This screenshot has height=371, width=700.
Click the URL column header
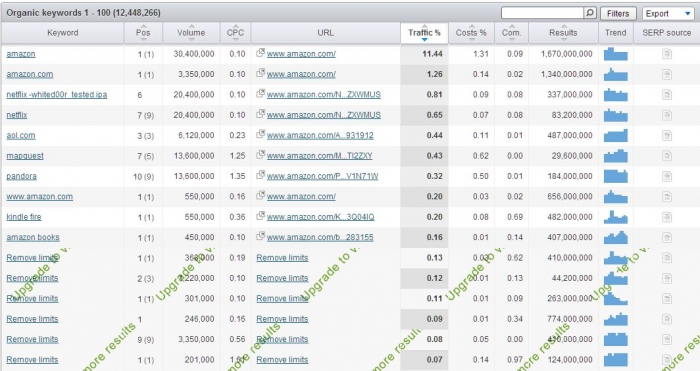tap(325, 33)
